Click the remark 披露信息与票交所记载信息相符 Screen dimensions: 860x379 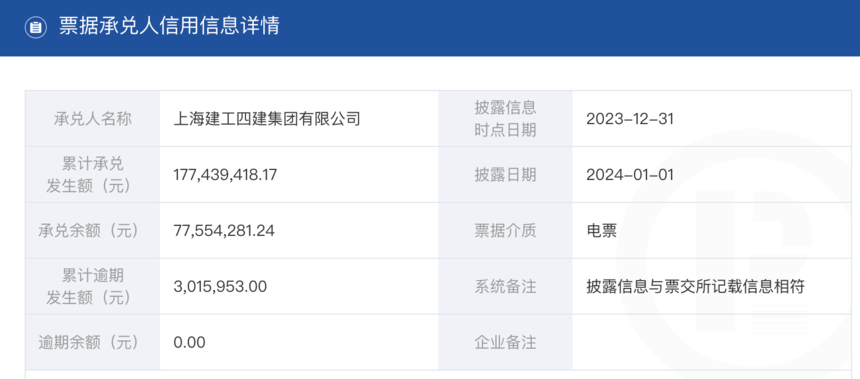[695, 286]
